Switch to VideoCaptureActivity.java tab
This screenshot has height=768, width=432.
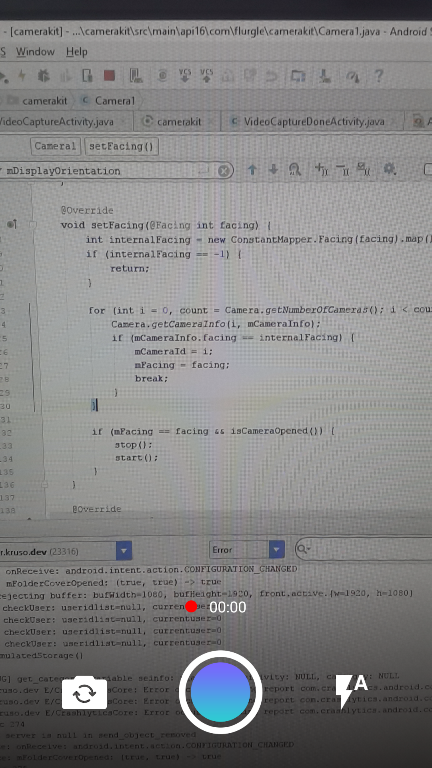pos(55,121)
